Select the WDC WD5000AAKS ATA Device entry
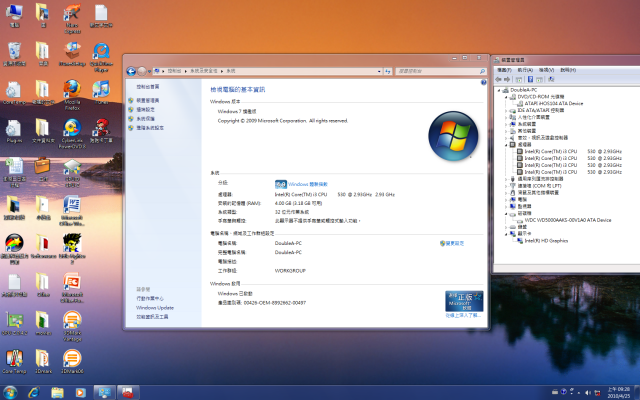 (x=568, y=220)
